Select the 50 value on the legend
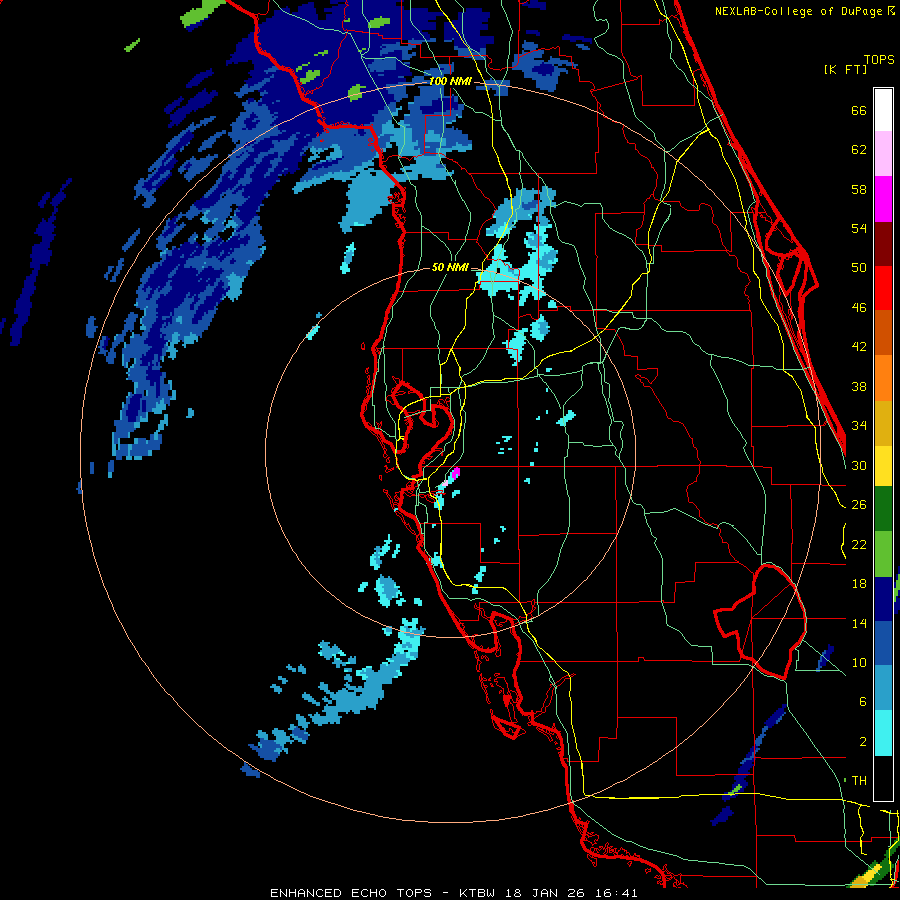Viewport: 900px width, 900px height. pos(859,268)
